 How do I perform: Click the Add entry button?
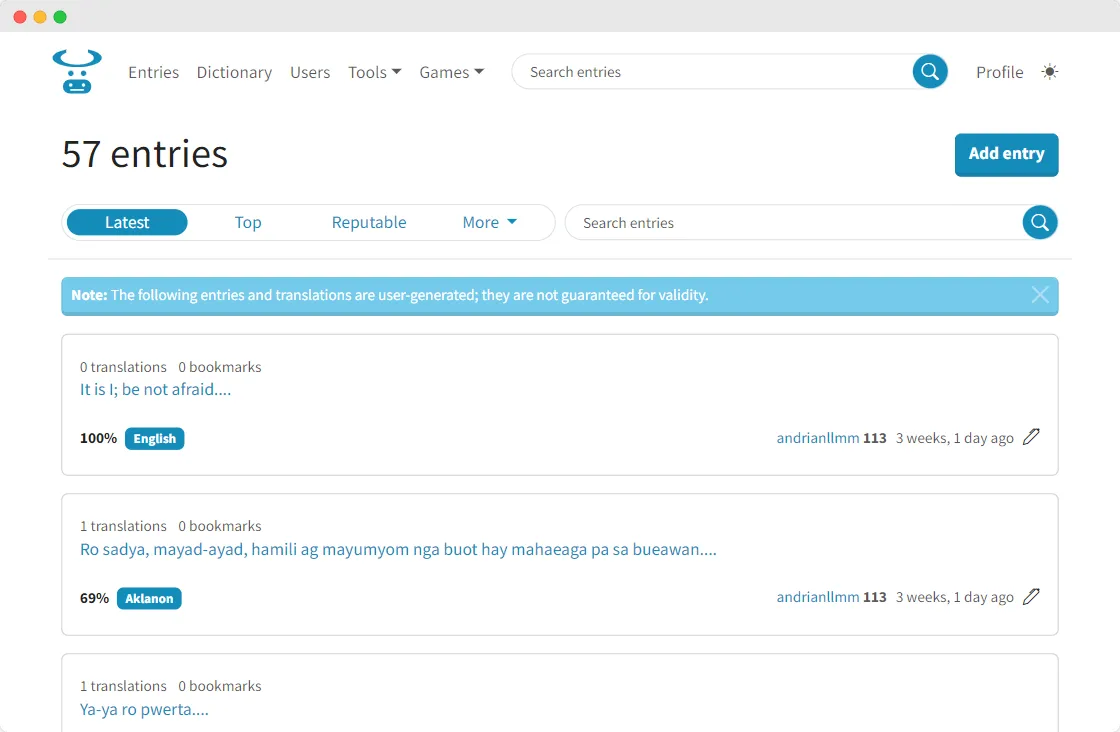[x=1006, y=154]
